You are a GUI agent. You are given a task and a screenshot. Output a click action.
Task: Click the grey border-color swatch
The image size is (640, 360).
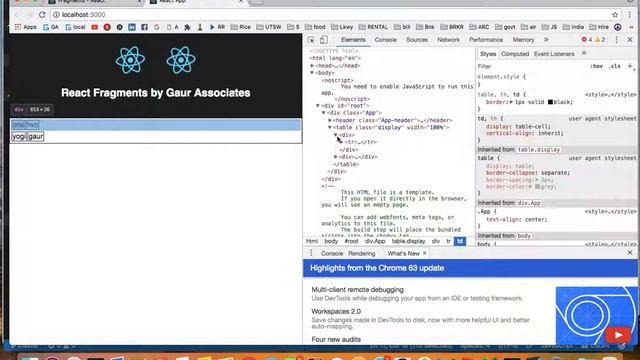tap(538, 187)
